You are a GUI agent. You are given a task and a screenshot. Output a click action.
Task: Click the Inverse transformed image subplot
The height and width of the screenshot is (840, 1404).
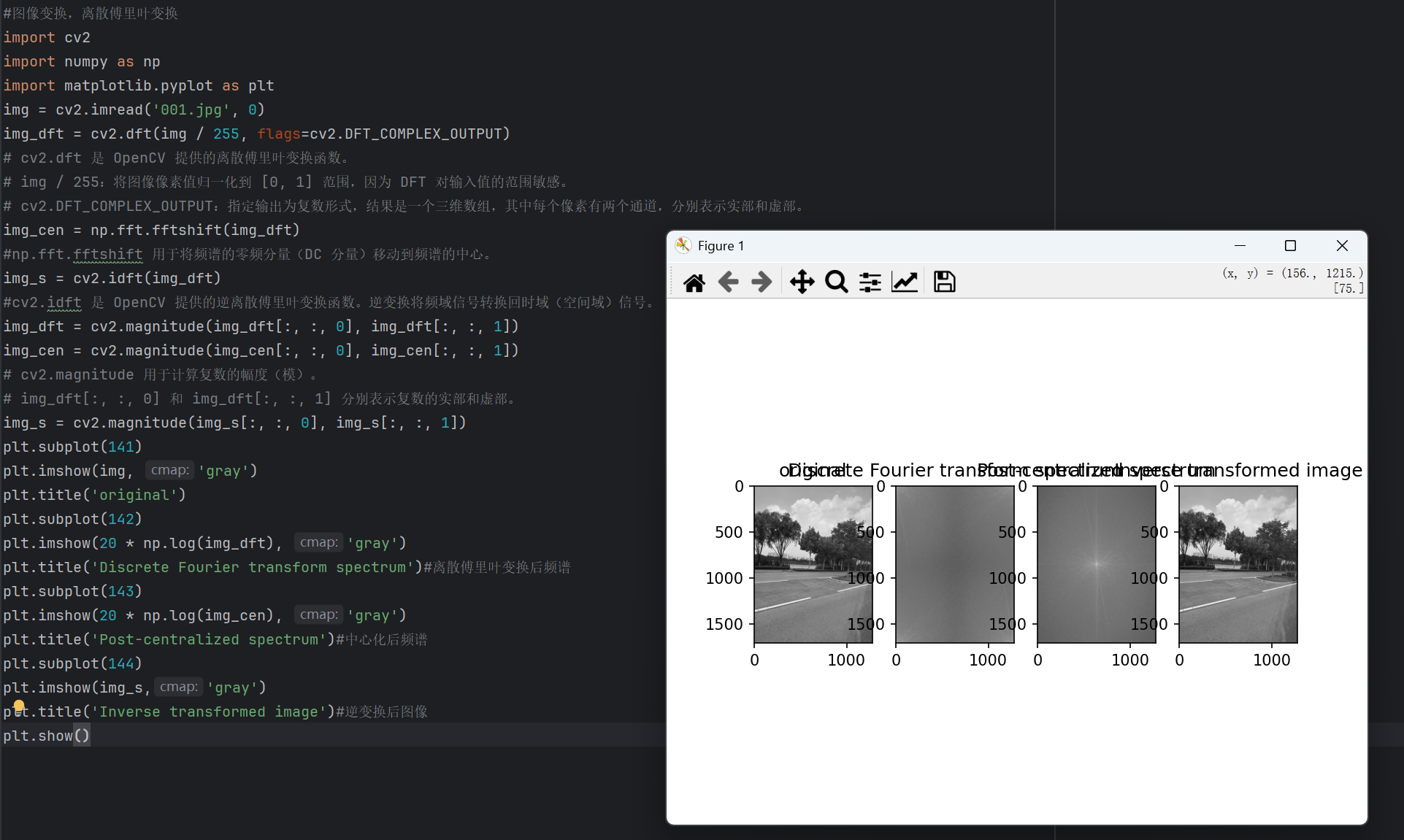pyautogui.click(x=1238, y=564)
